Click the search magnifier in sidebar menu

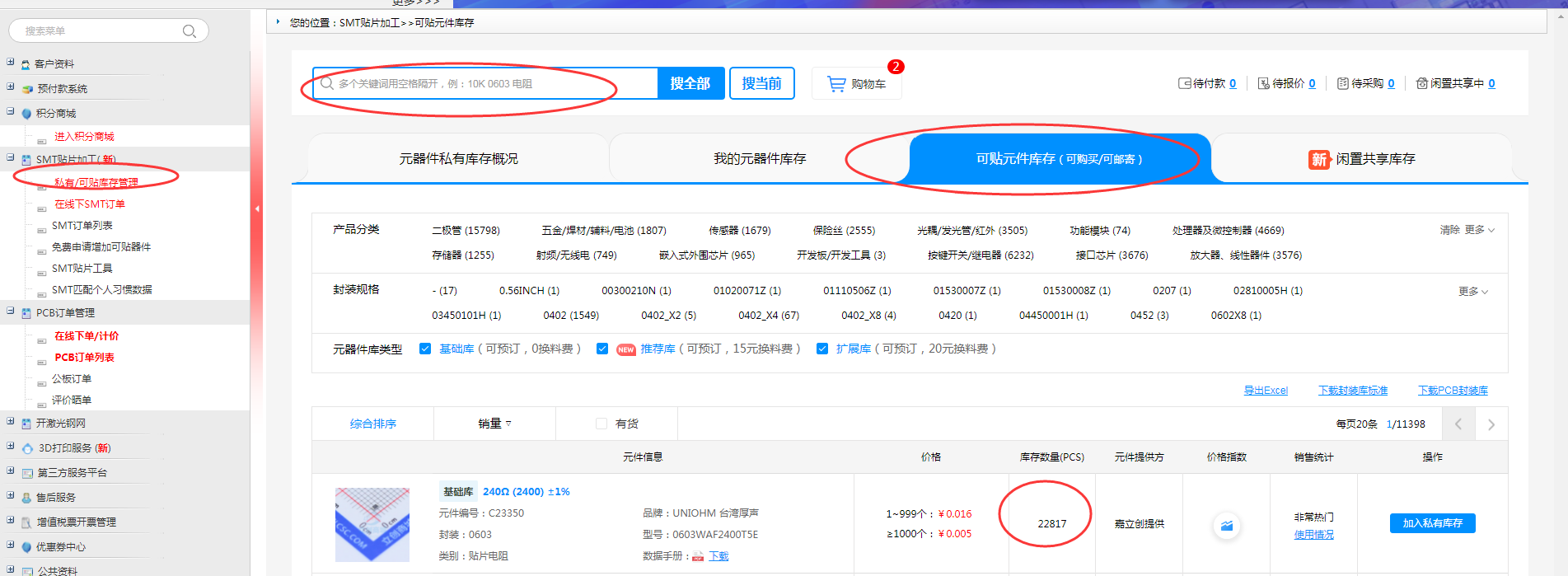click(x=189, y=31)
